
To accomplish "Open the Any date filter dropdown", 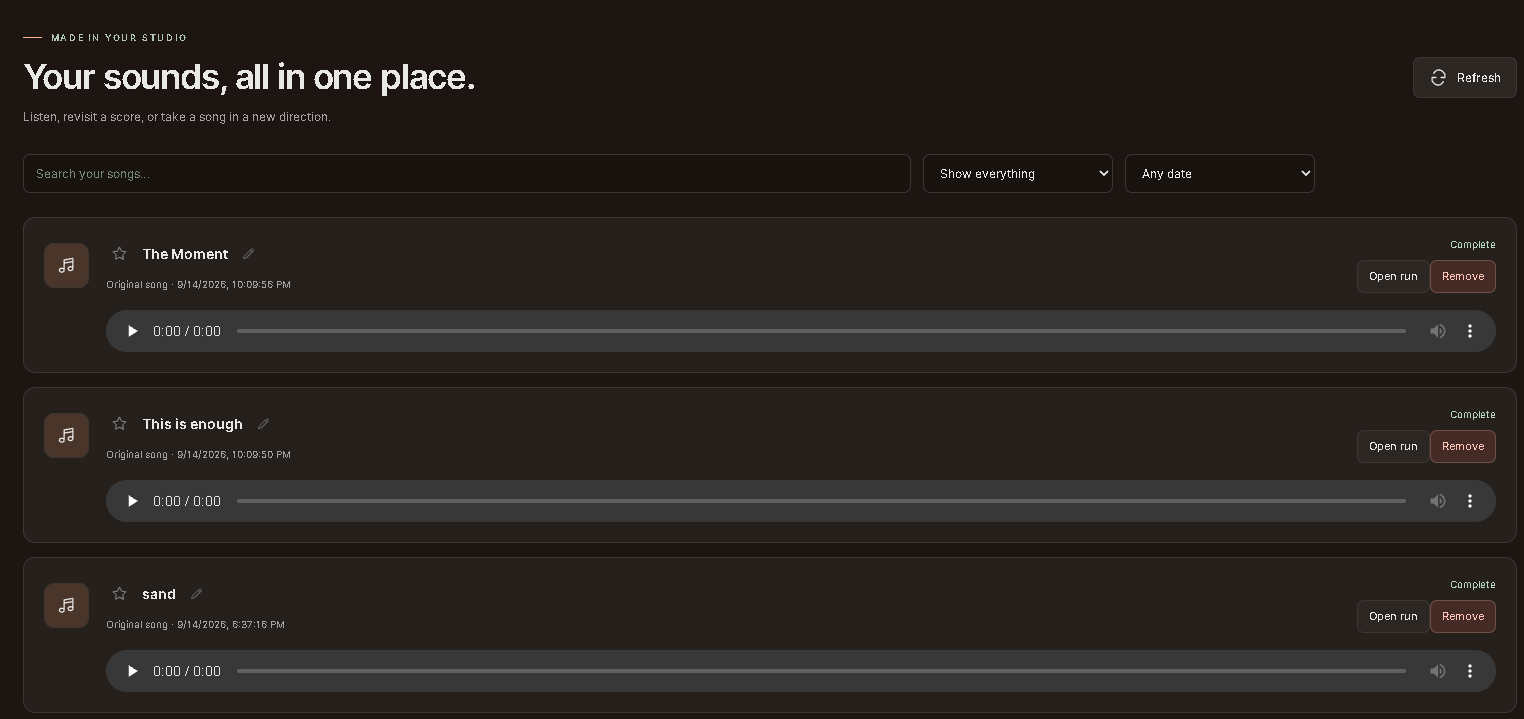I will pyautogui.click(x=1219, y=173).
